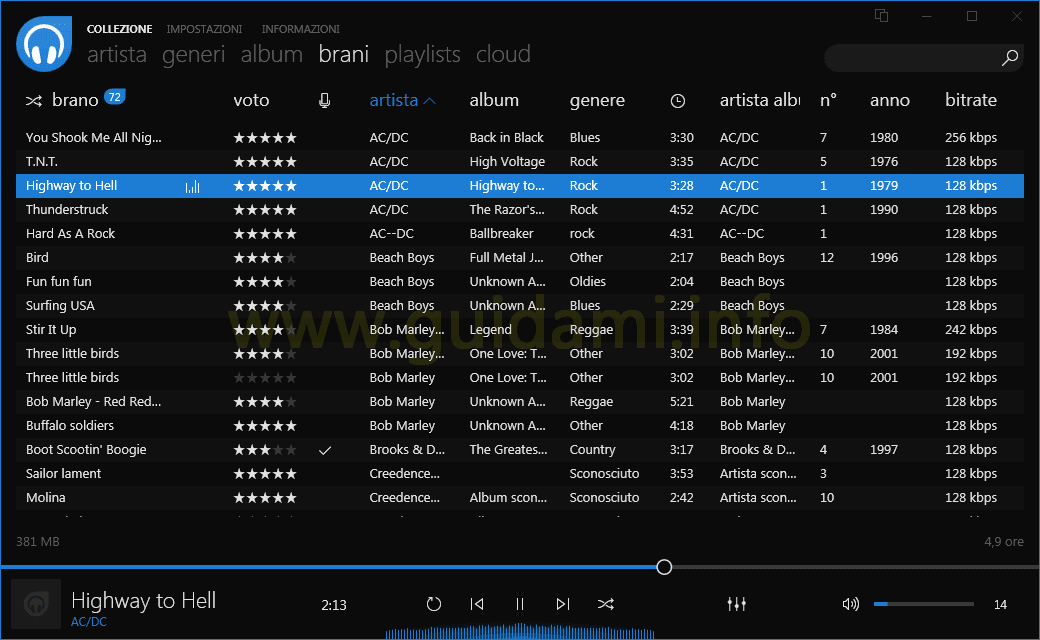
Task: Click the artista sort arrow chevron
Action: coord(429,101)
